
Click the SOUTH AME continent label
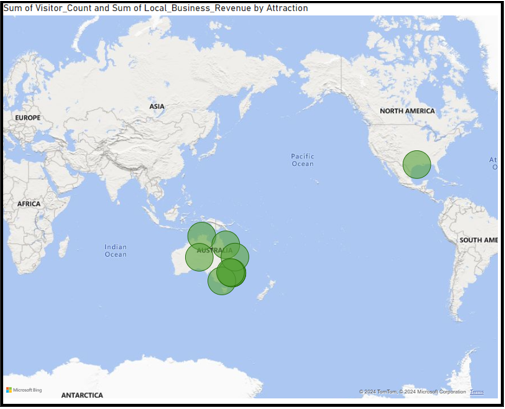tap(478, 240)
